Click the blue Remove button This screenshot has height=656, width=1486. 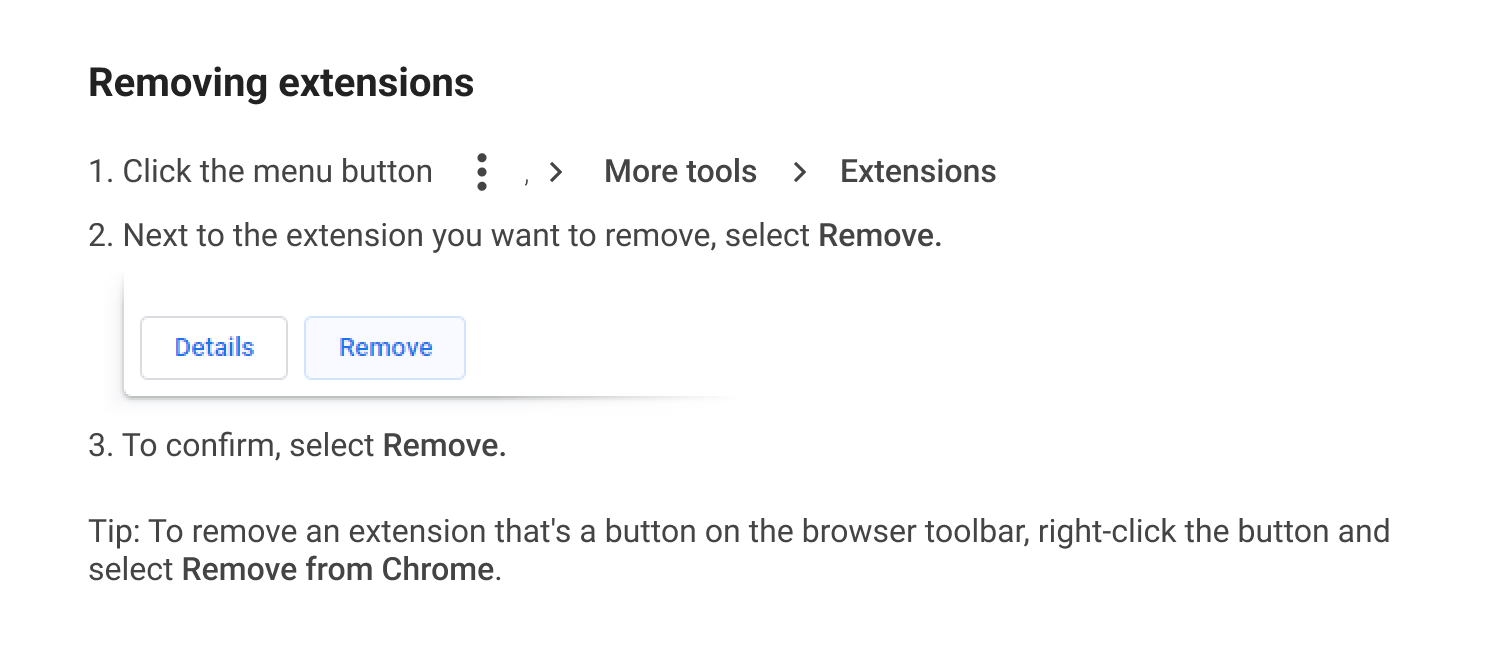coord(385,348)
